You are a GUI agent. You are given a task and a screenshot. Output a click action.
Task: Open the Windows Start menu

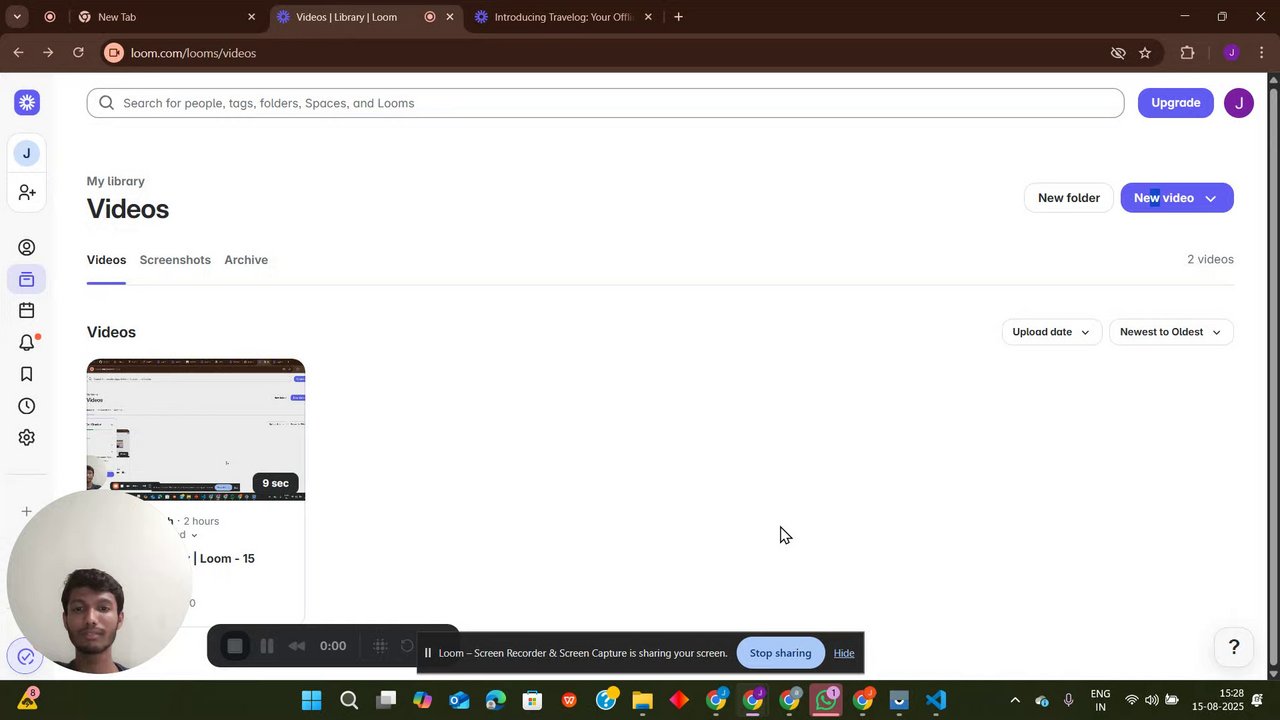tap(312, 700)
